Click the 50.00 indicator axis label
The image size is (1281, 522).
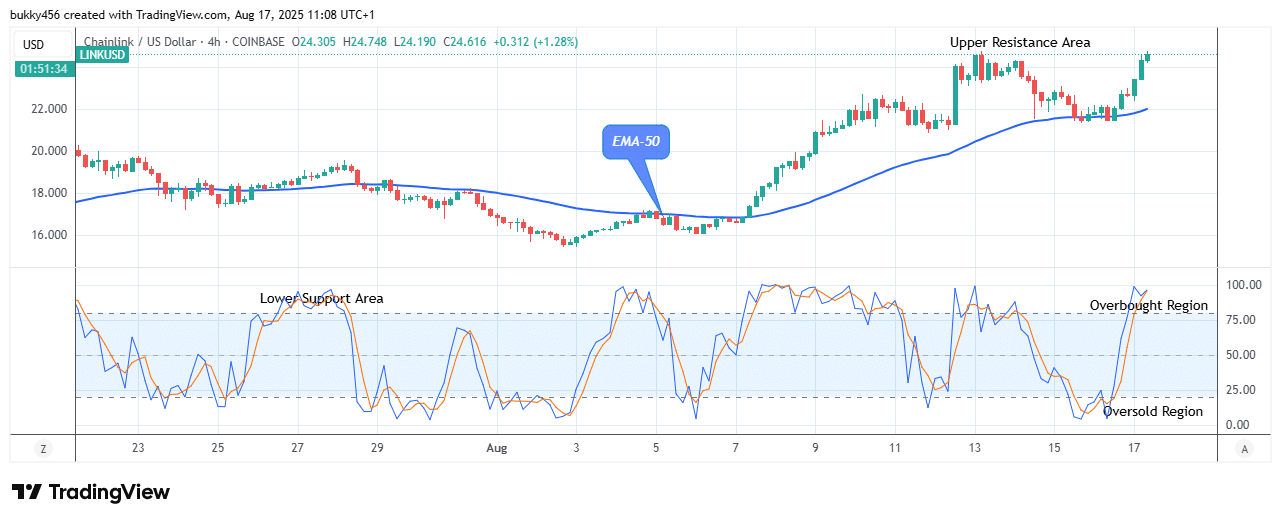point(1240,355)
